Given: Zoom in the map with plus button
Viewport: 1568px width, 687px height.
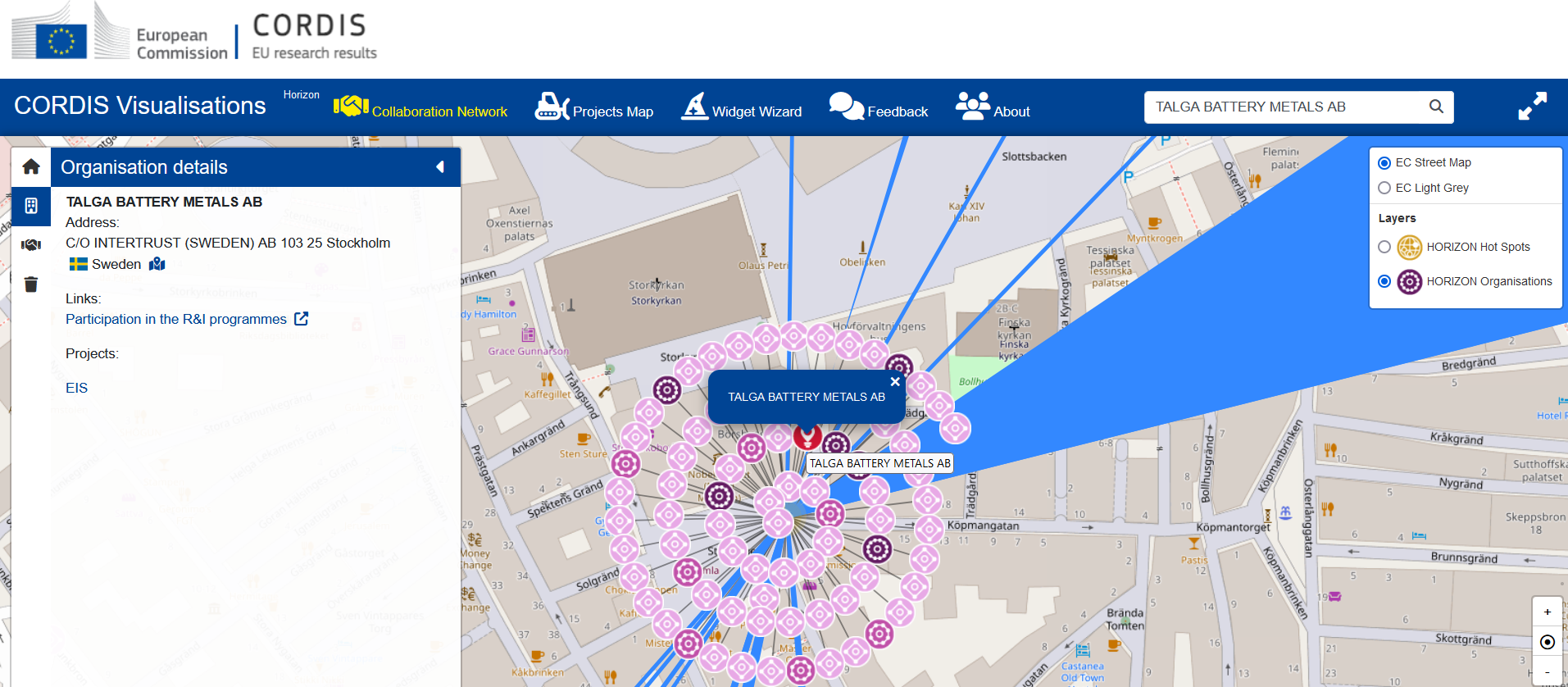Looking at the screenshot, I should click(x=1548, y=612).
